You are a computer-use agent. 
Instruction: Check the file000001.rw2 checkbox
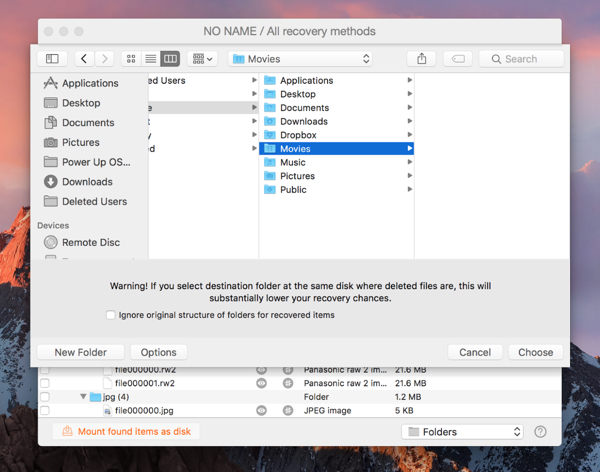click(x=45, y=383)
